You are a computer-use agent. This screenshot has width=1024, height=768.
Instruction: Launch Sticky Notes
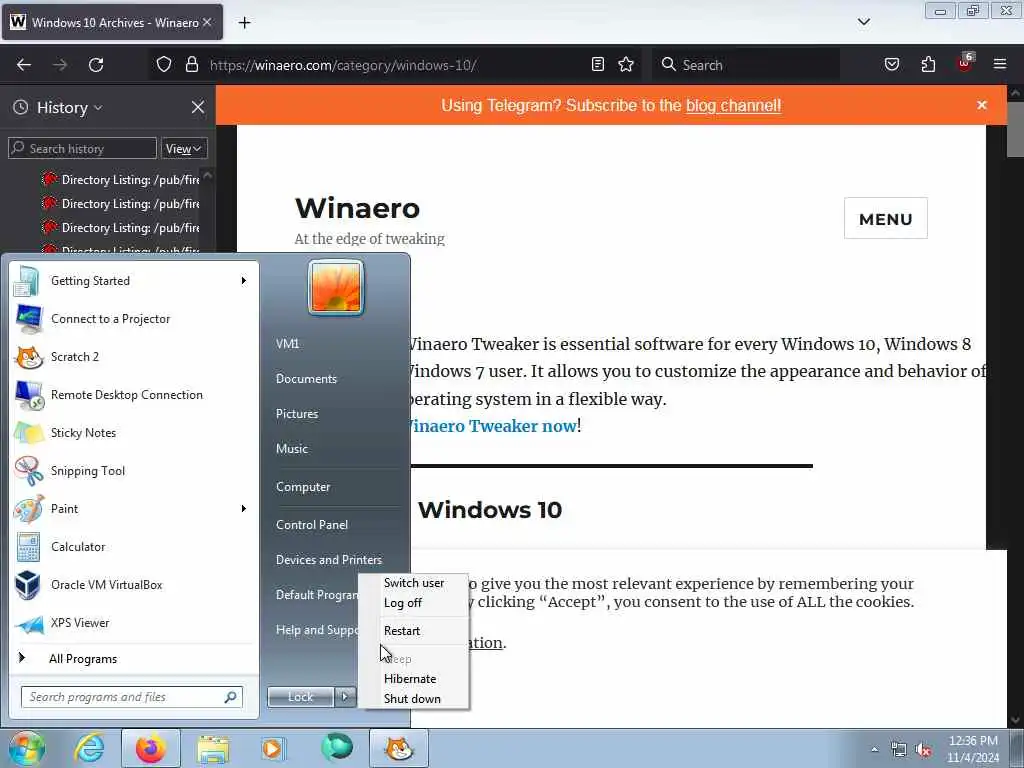(x=133, y=432)
